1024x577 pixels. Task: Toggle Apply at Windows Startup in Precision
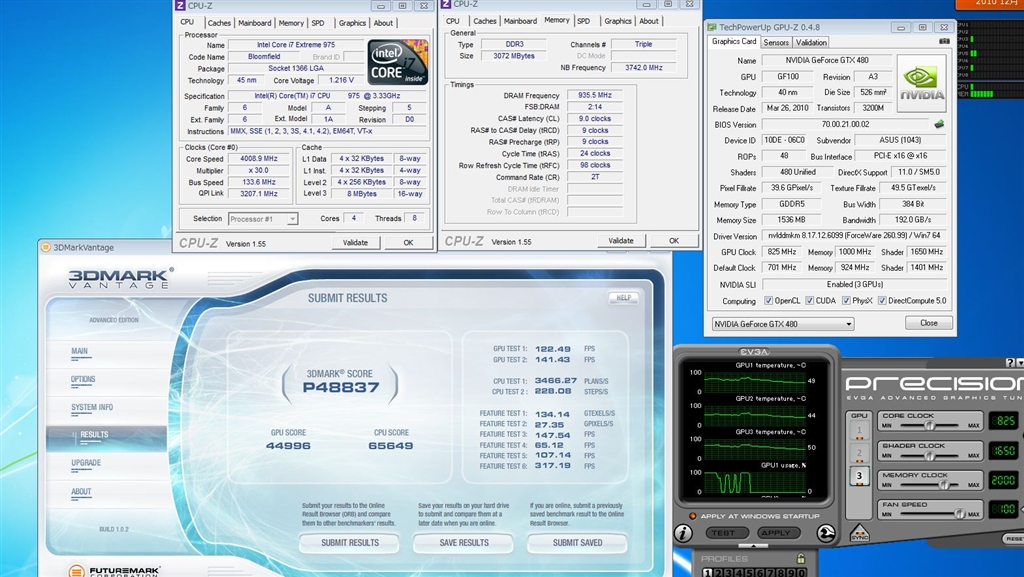click(693, 516)
